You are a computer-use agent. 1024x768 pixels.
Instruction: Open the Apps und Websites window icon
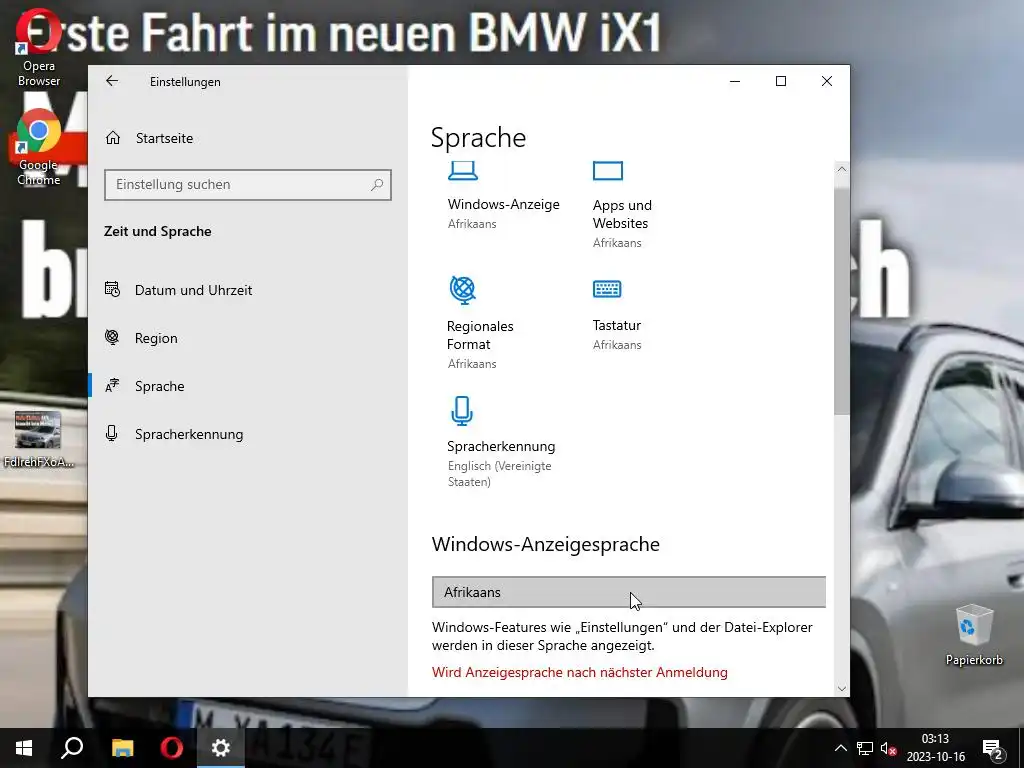click(x=607, y=171)
